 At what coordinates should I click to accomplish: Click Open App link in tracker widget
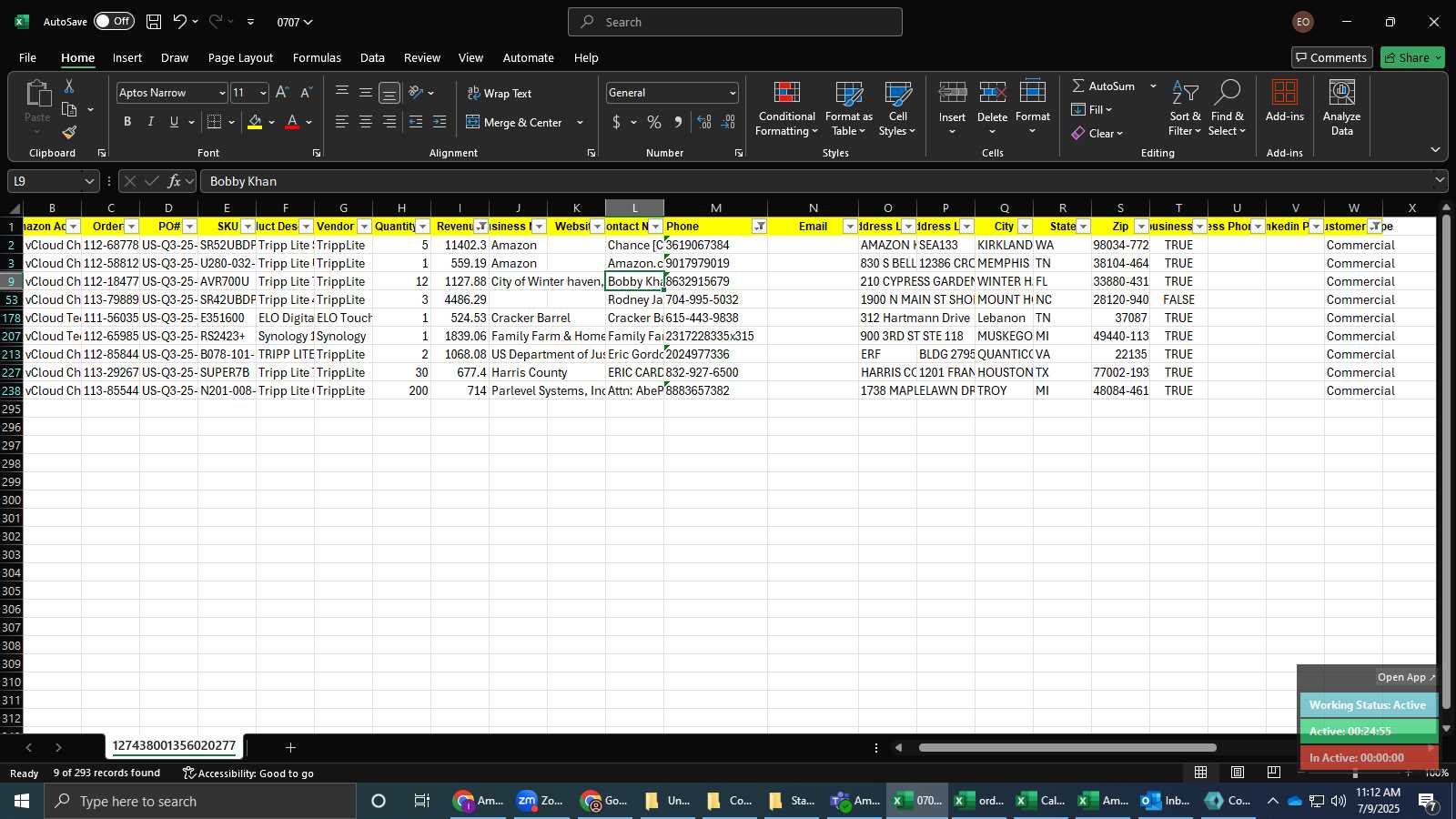click(1406, 677)
